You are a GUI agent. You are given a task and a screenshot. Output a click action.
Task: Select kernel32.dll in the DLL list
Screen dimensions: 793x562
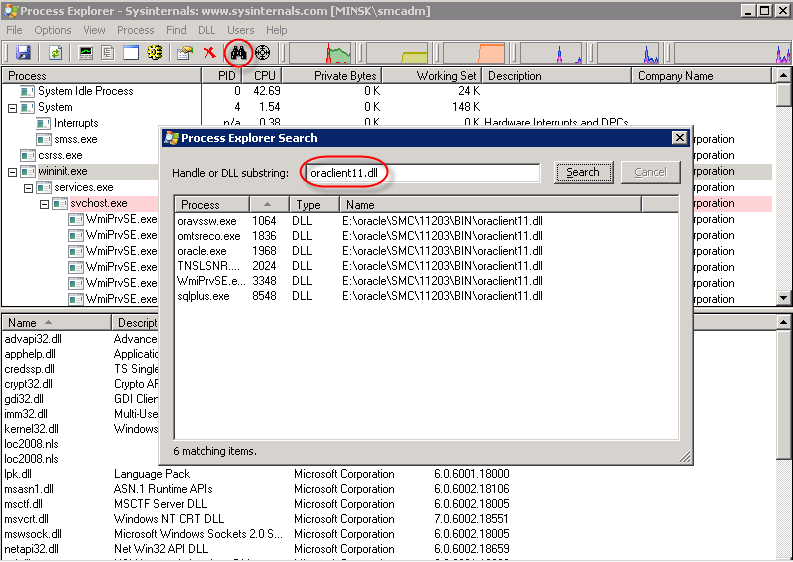coord(31,429)
